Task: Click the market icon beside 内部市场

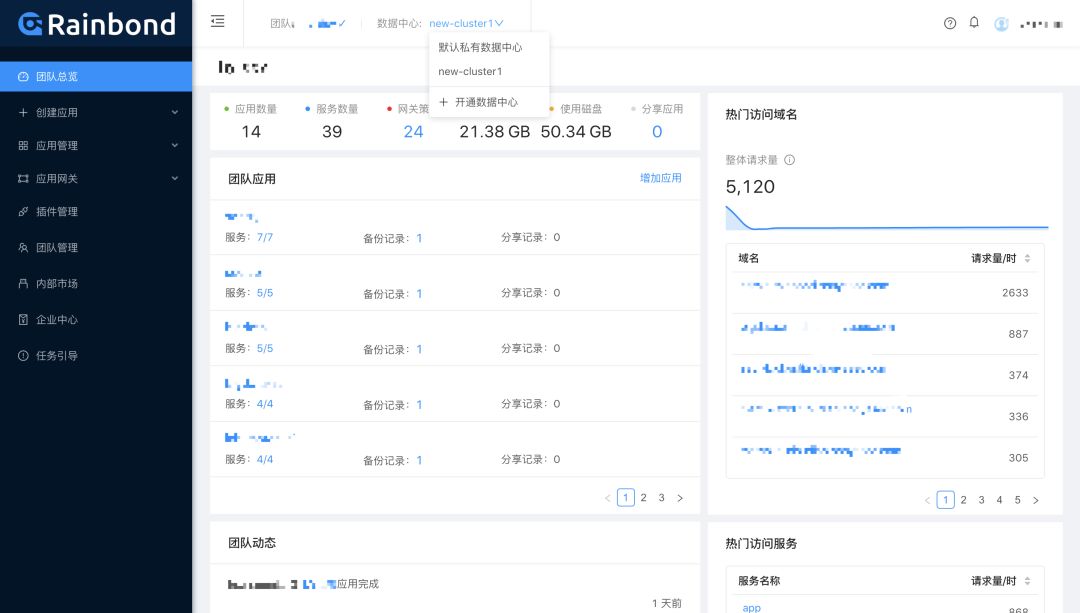Action: coord(23,283)
